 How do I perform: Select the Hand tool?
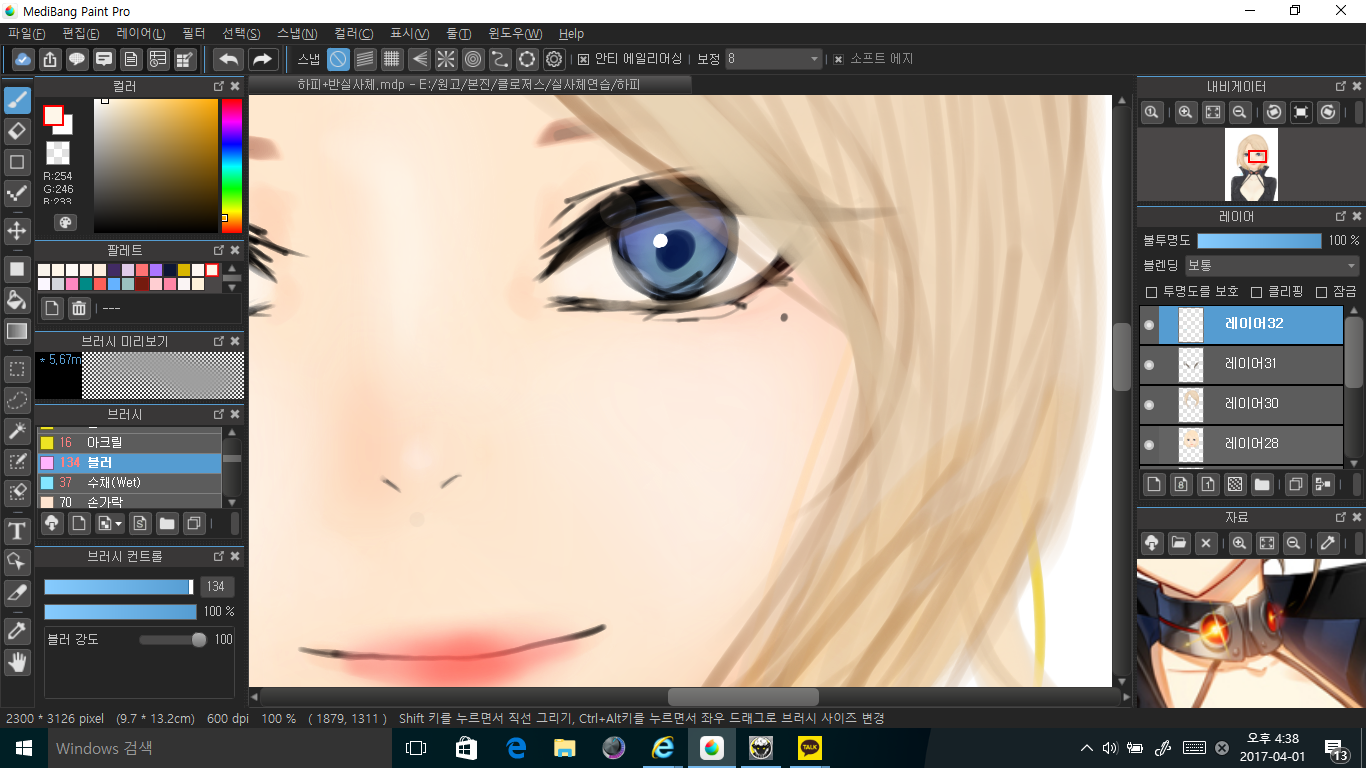(17, 662)
